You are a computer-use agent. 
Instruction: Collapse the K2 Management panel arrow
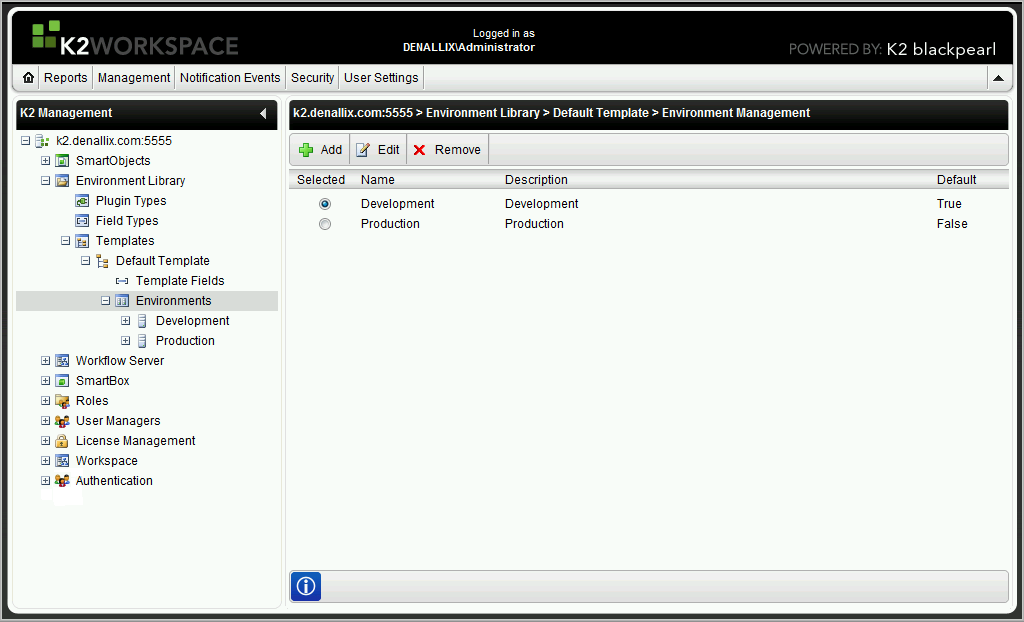[263, 113]
